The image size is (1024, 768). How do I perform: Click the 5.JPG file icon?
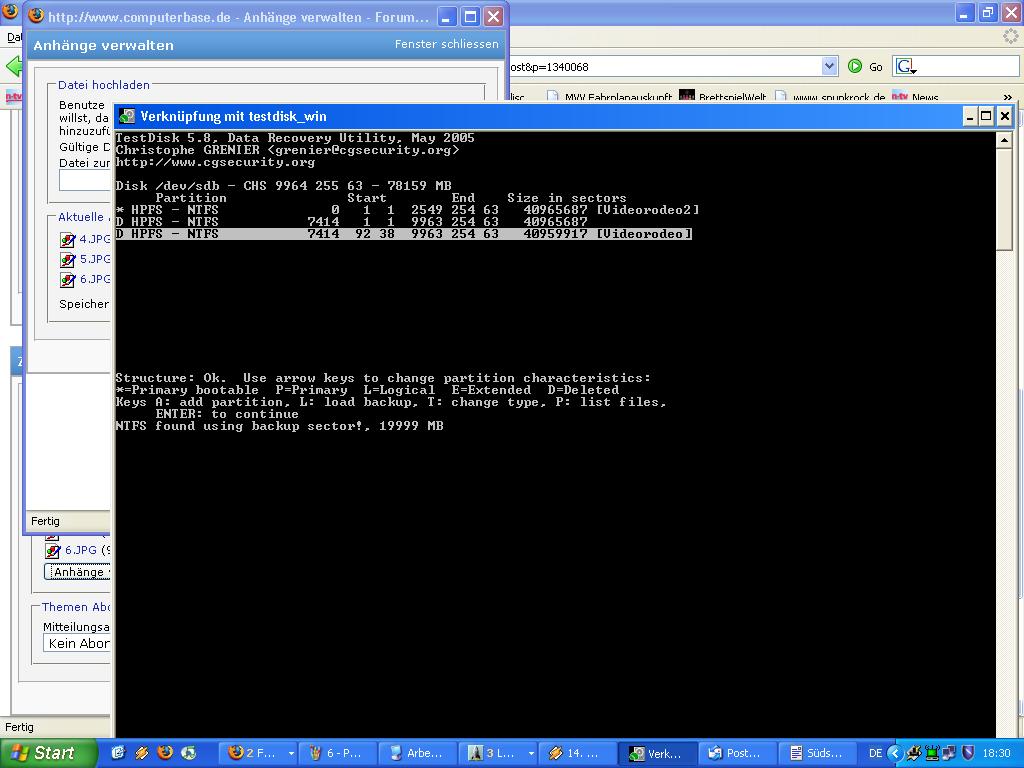point(67,260)
